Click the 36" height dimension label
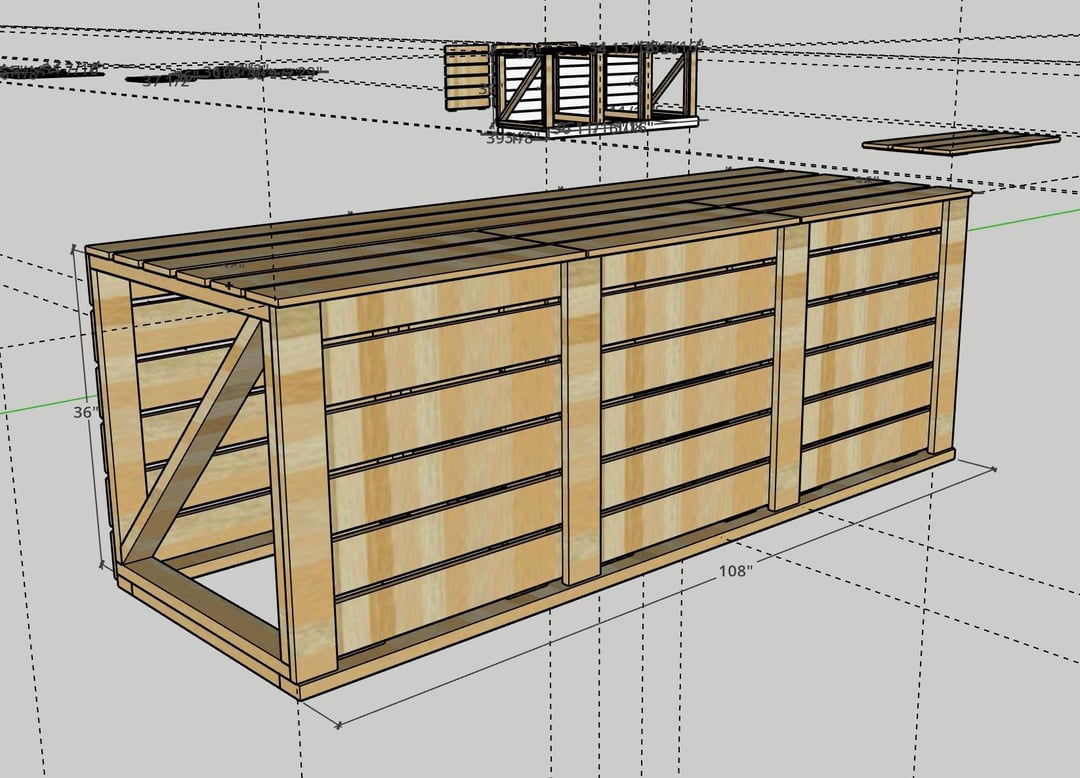This screenshot has width=1080, height=778. point(85,411)
